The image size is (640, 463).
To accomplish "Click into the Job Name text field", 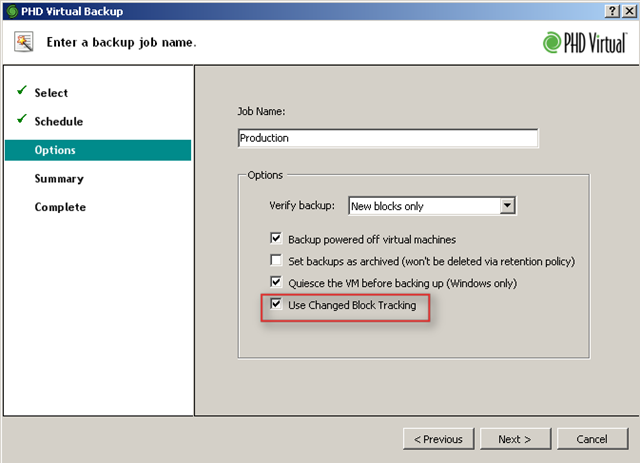I will [388, 138].
